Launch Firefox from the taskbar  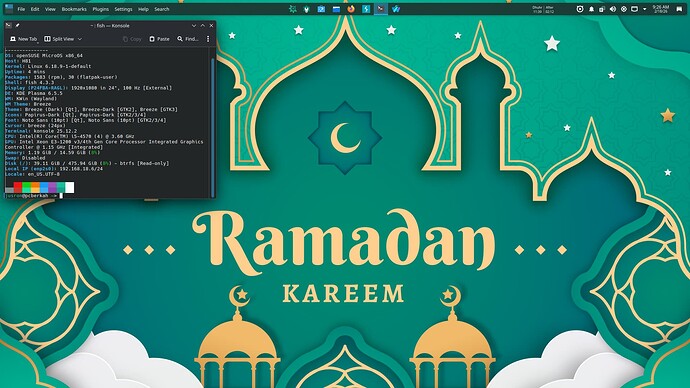[351, 9]
